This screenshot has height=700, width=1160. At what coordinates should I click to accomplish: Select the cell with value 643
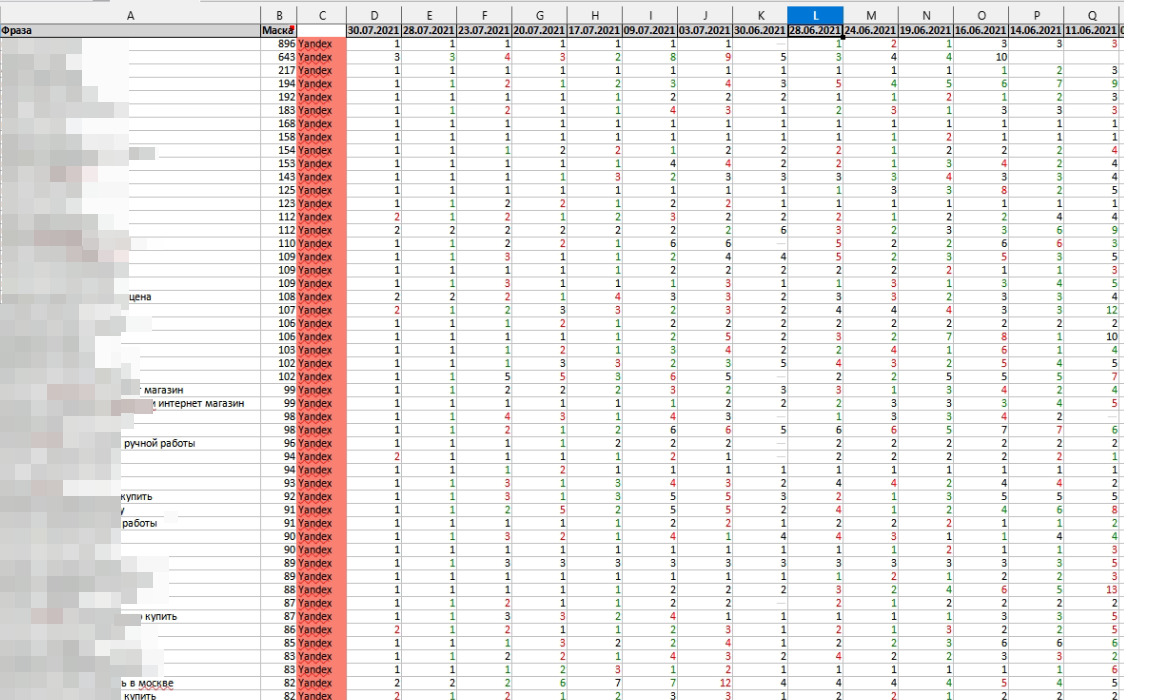point(278,58)
